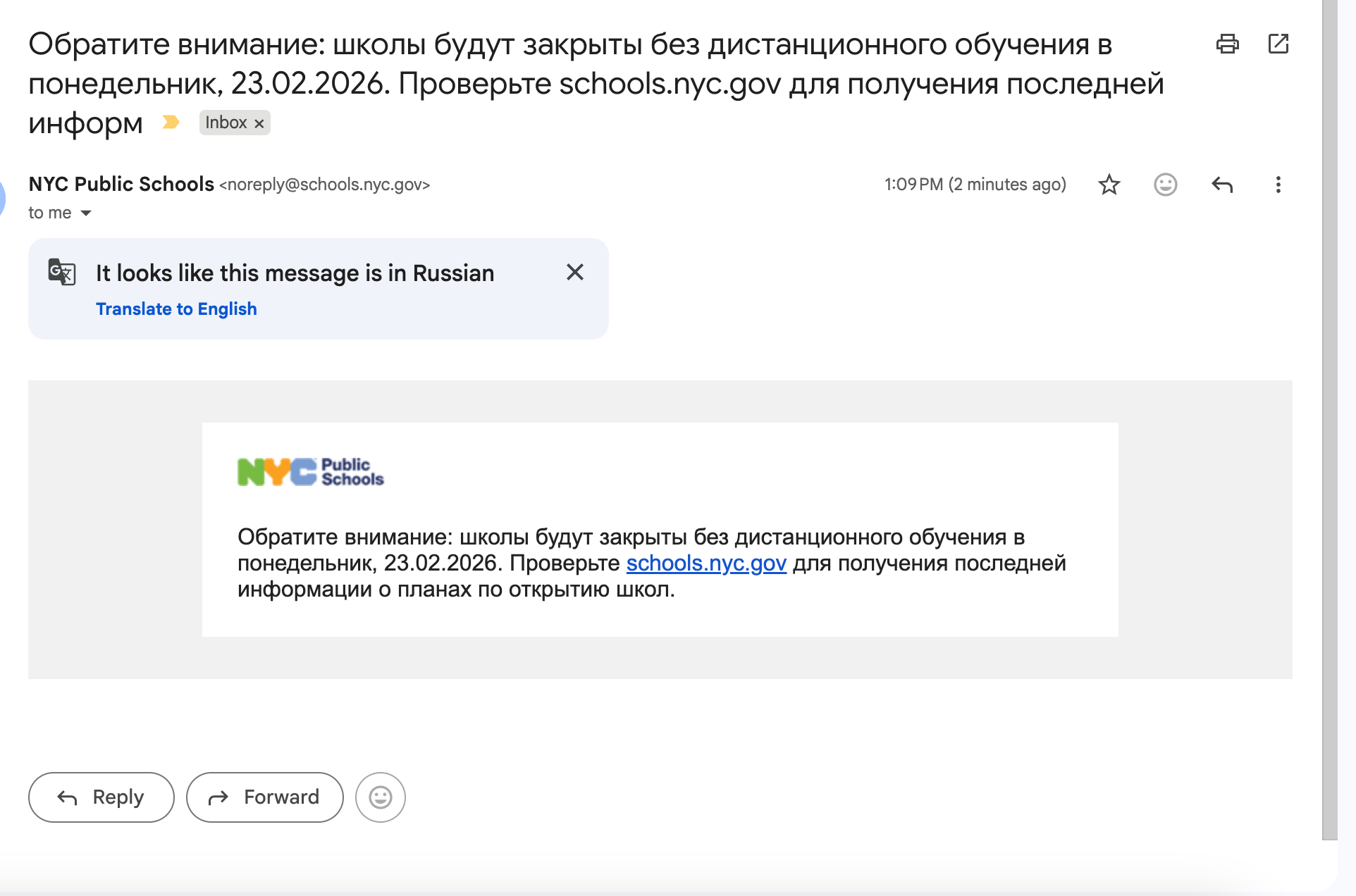Toggle the yellow importance marker
1356x896 pixels.
click(x=171, y=123)
